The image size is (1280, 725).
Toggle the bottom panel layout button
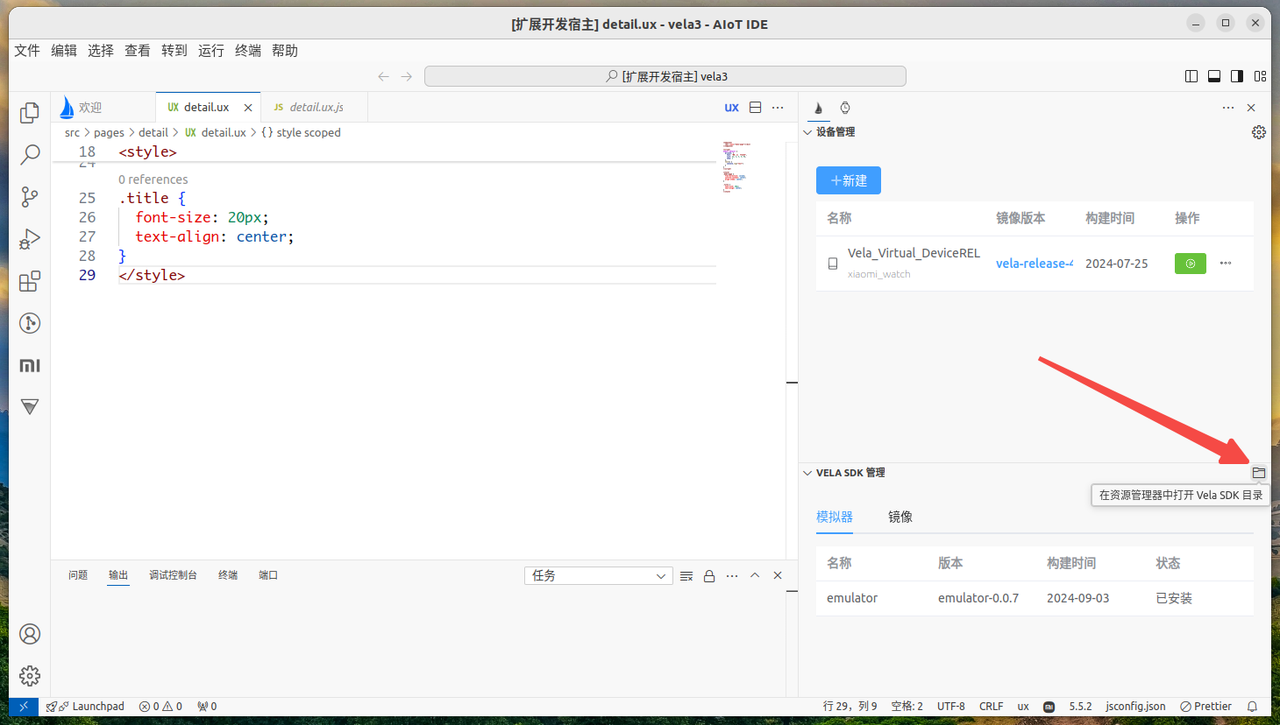tap(1214, 76)
